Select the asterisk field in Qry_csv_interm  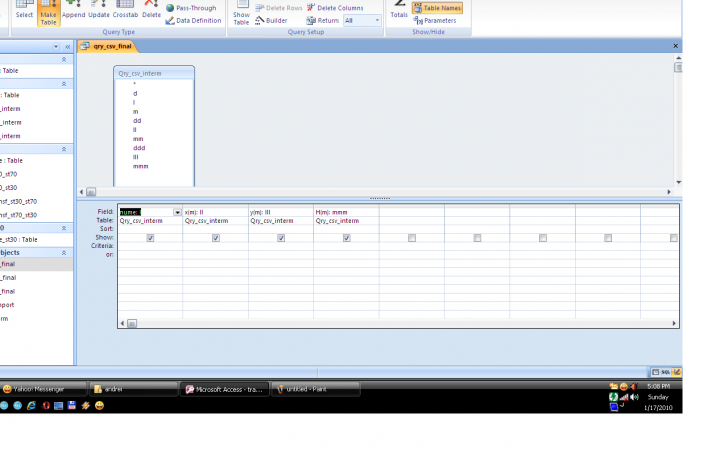click(135, 84)
